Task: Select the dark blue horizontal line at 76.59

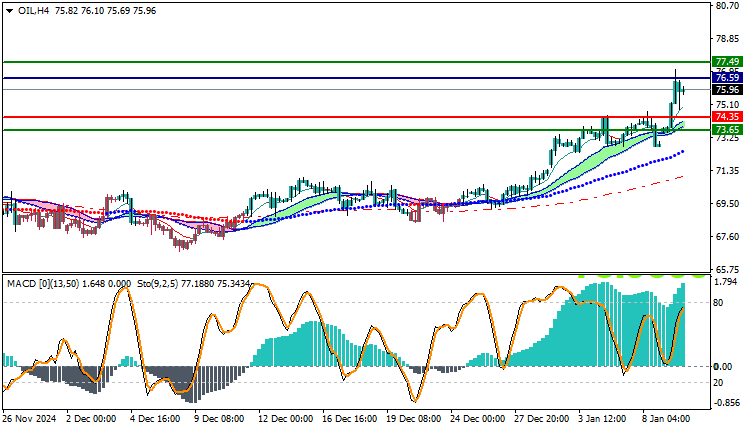Action: (356, 77)
